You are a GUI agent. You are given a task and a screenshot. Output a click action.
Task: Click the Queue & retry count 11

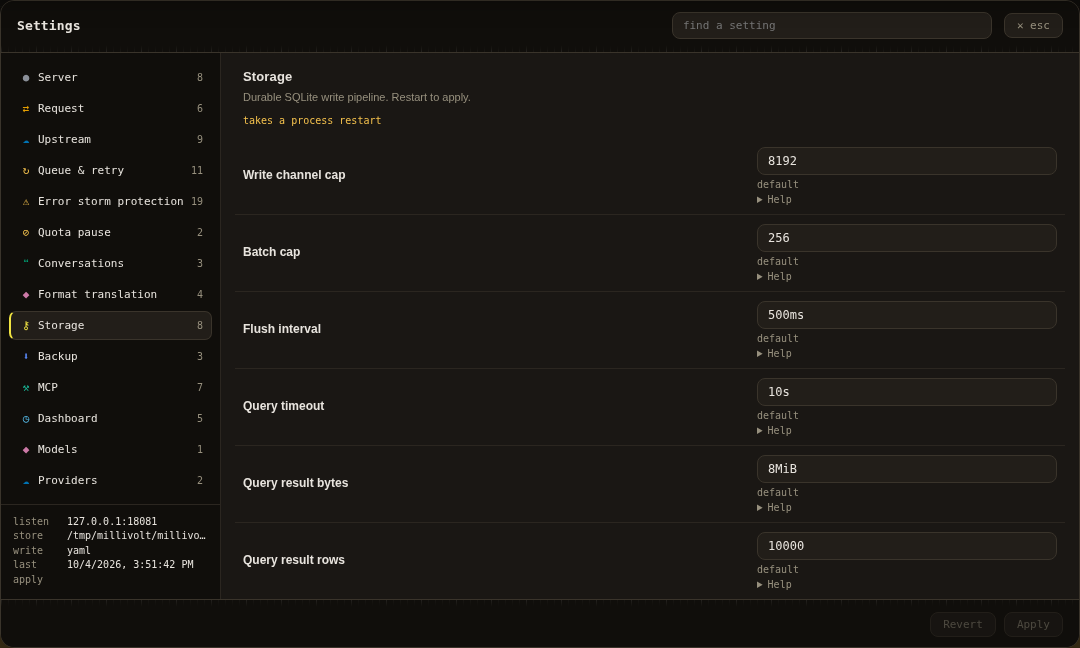[x=197, y=171]
